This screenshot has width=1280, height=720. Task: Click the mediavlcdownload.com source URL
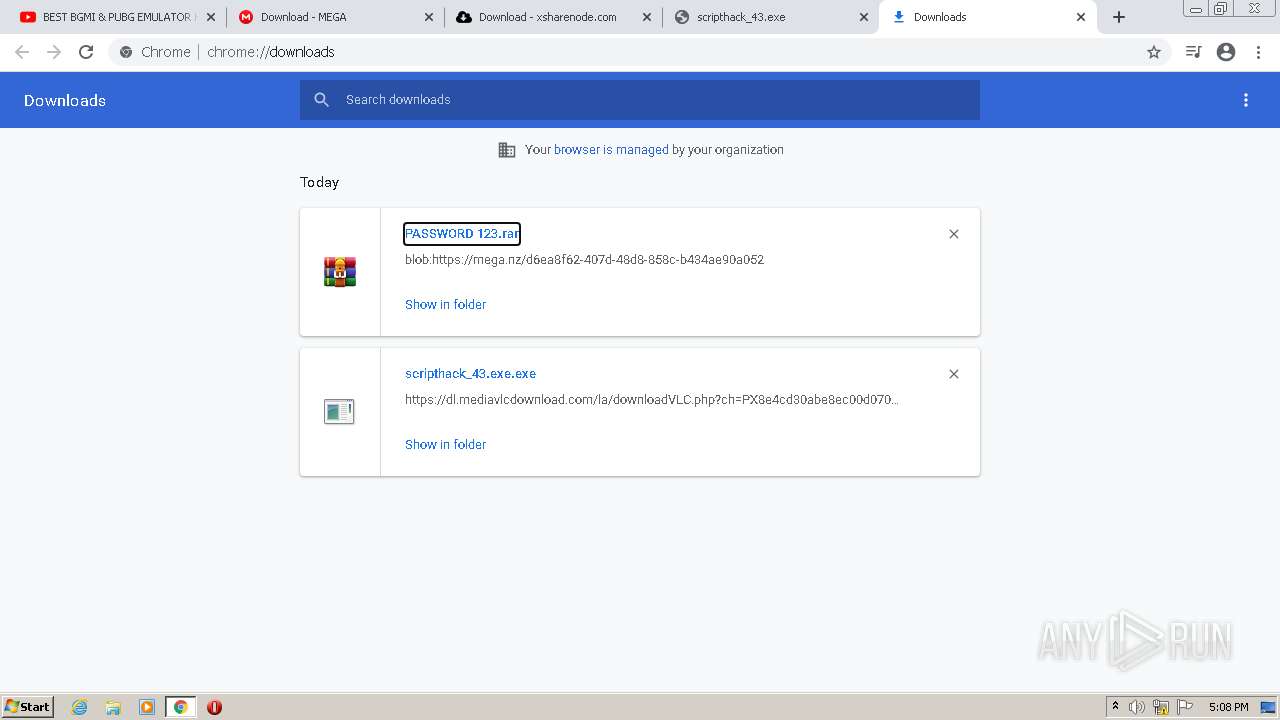(x=651, y=400)
